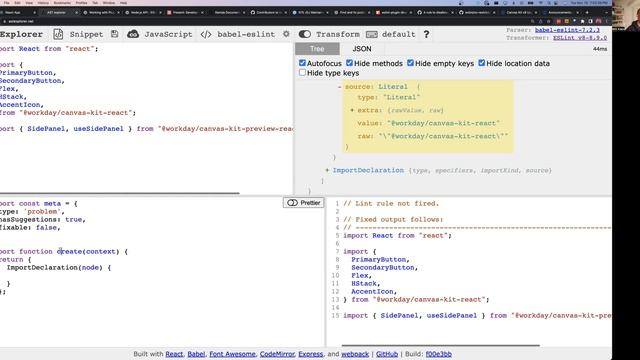This screenshot has height=360, width=640.
Task: Expand the extra property node
Action: coord(352,110)
